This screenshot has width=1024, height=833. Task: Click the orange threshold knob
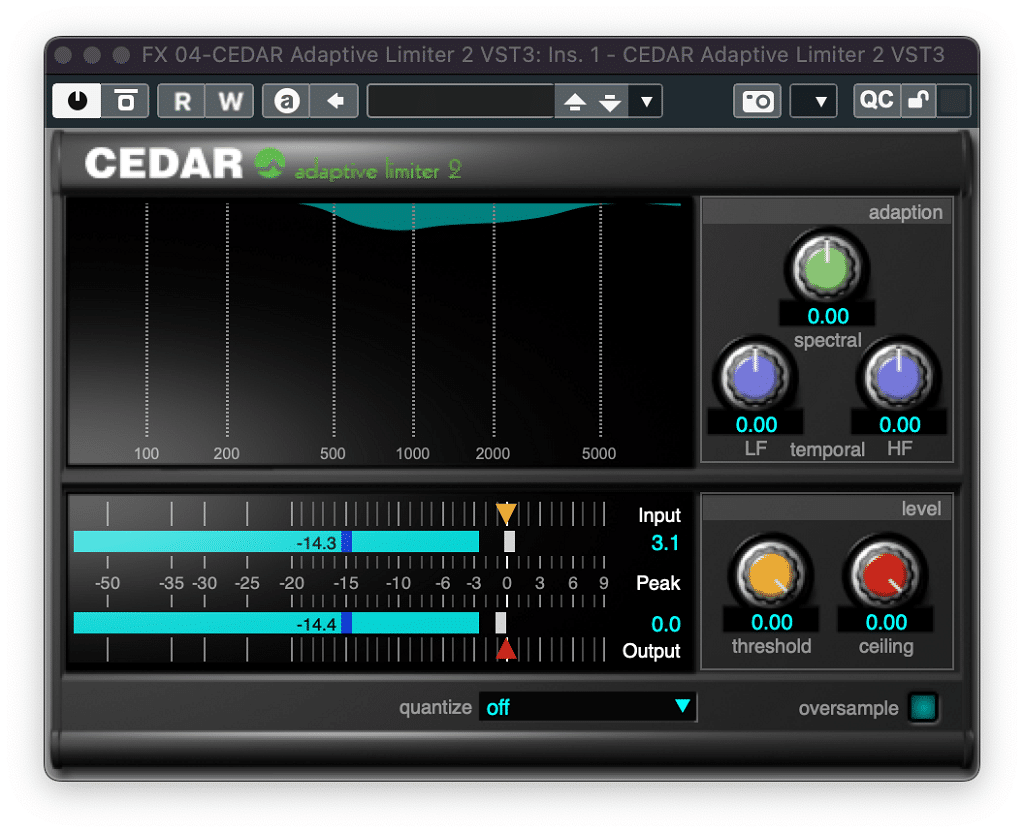[x=771, y=574]
